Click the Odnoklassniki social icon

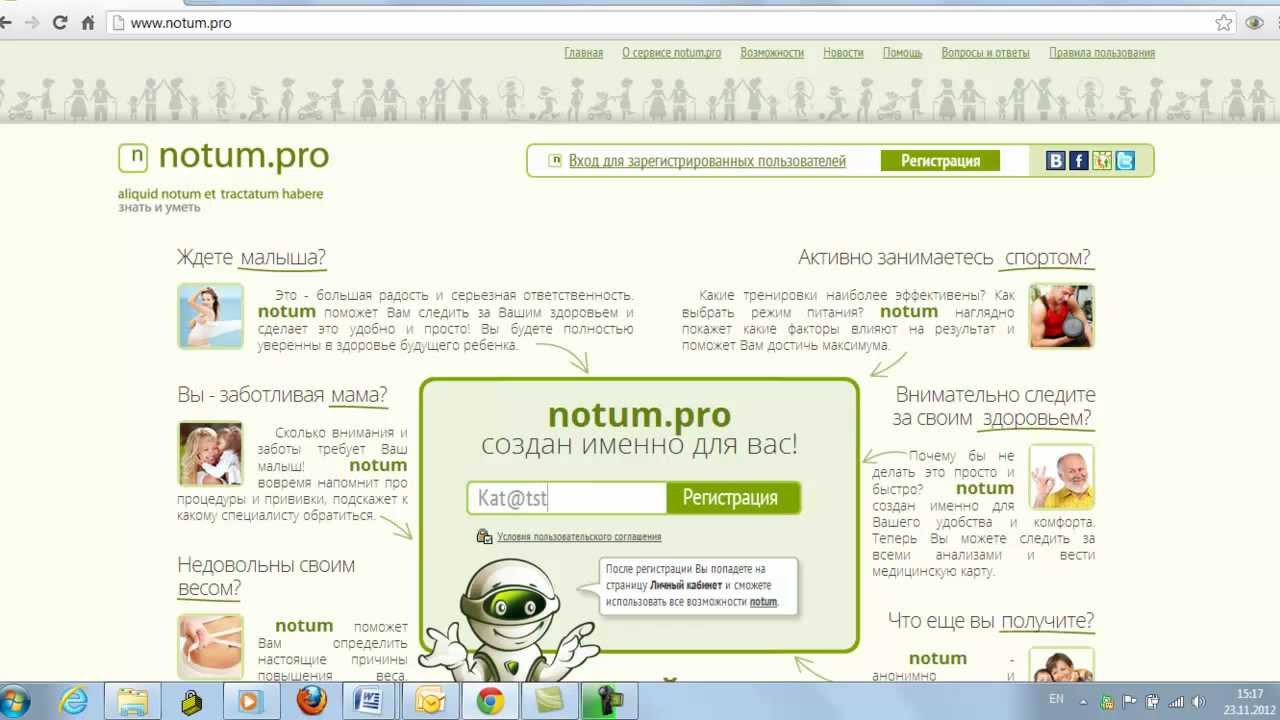pos(1102,161)
